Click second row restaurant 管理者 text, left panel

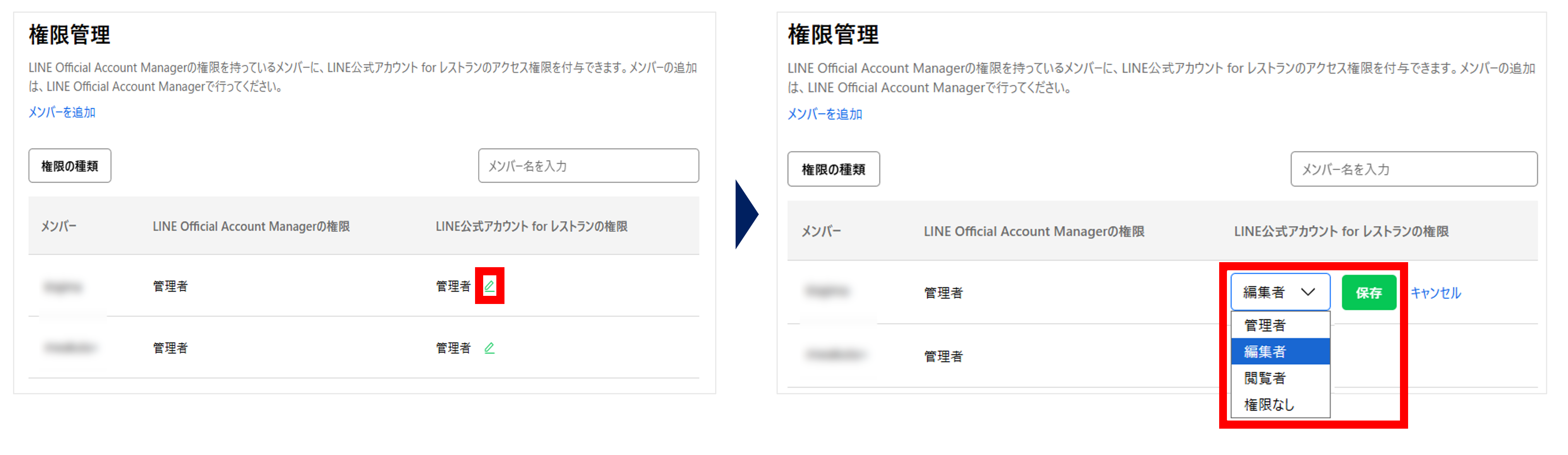tap(453, 348)
